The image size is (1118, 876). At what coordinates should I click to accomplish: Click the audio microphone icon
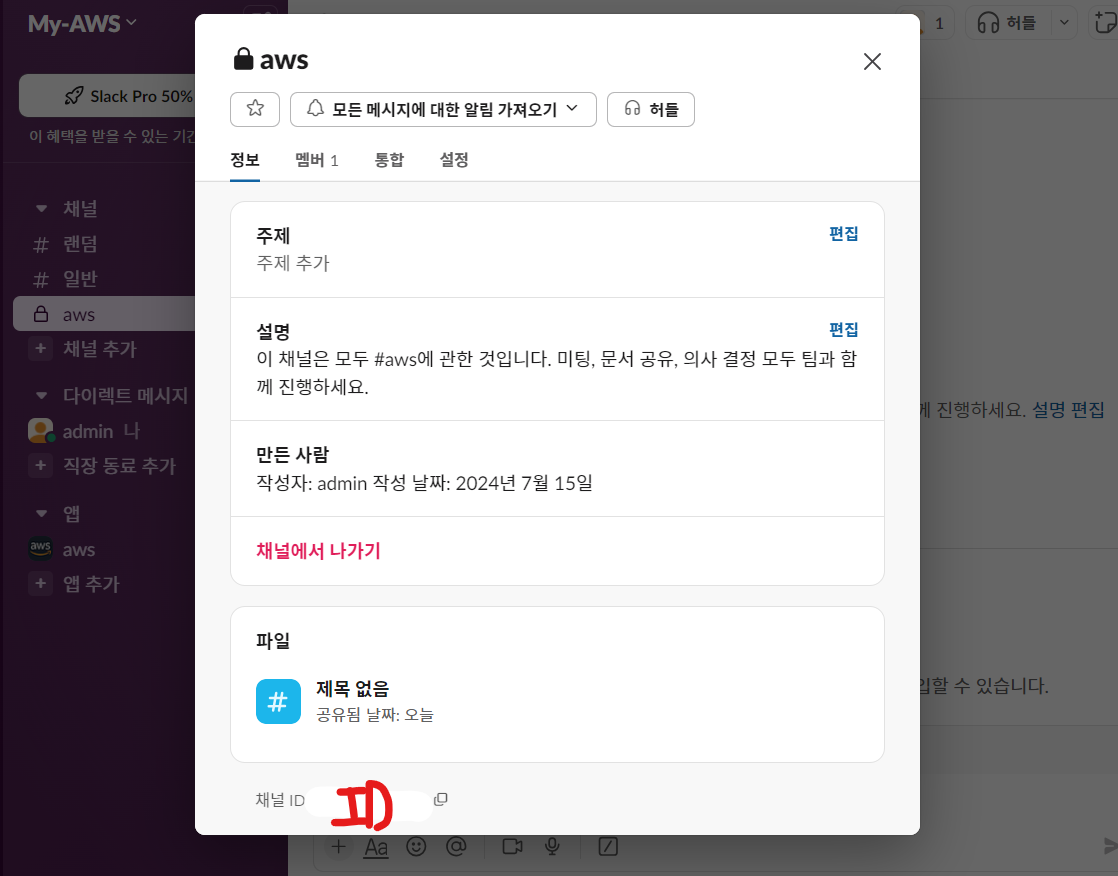[552, 847]
